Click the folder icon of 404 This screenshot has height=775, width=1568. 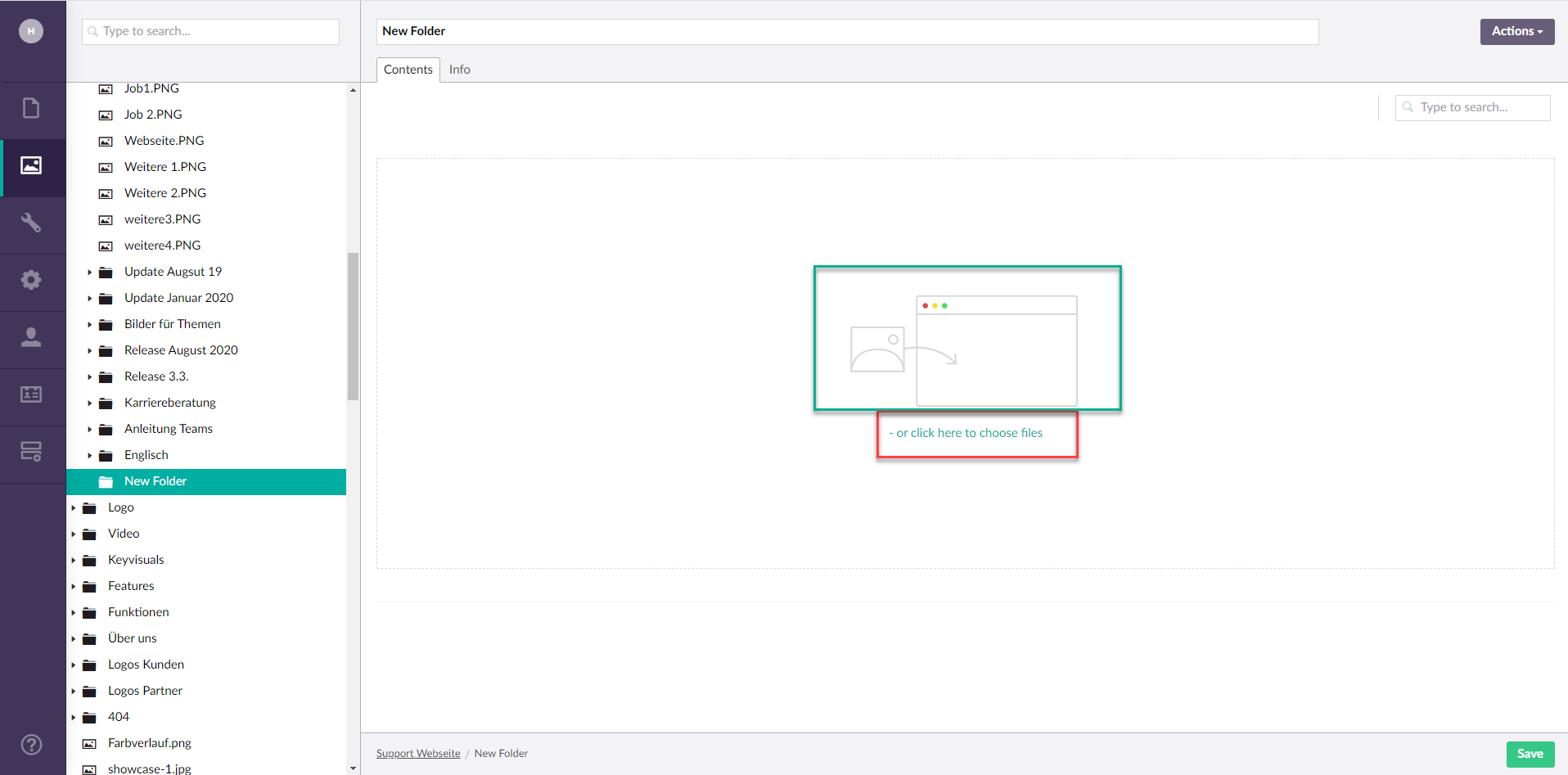(89, 718)
